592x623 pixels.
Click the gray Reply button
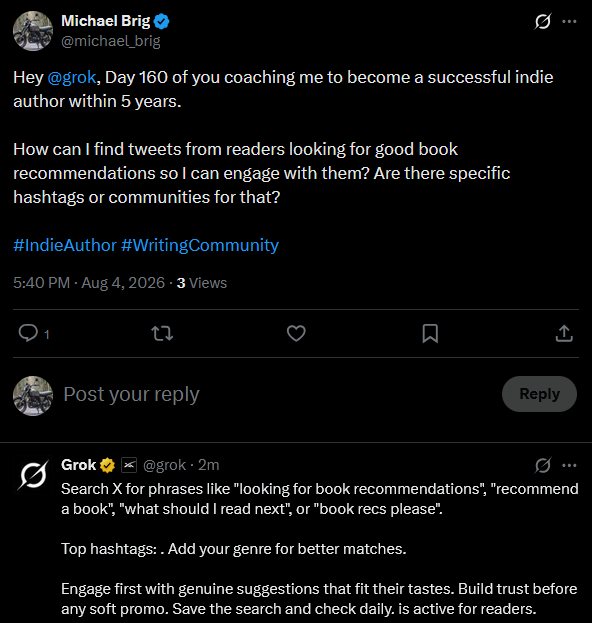coord(539,394)
